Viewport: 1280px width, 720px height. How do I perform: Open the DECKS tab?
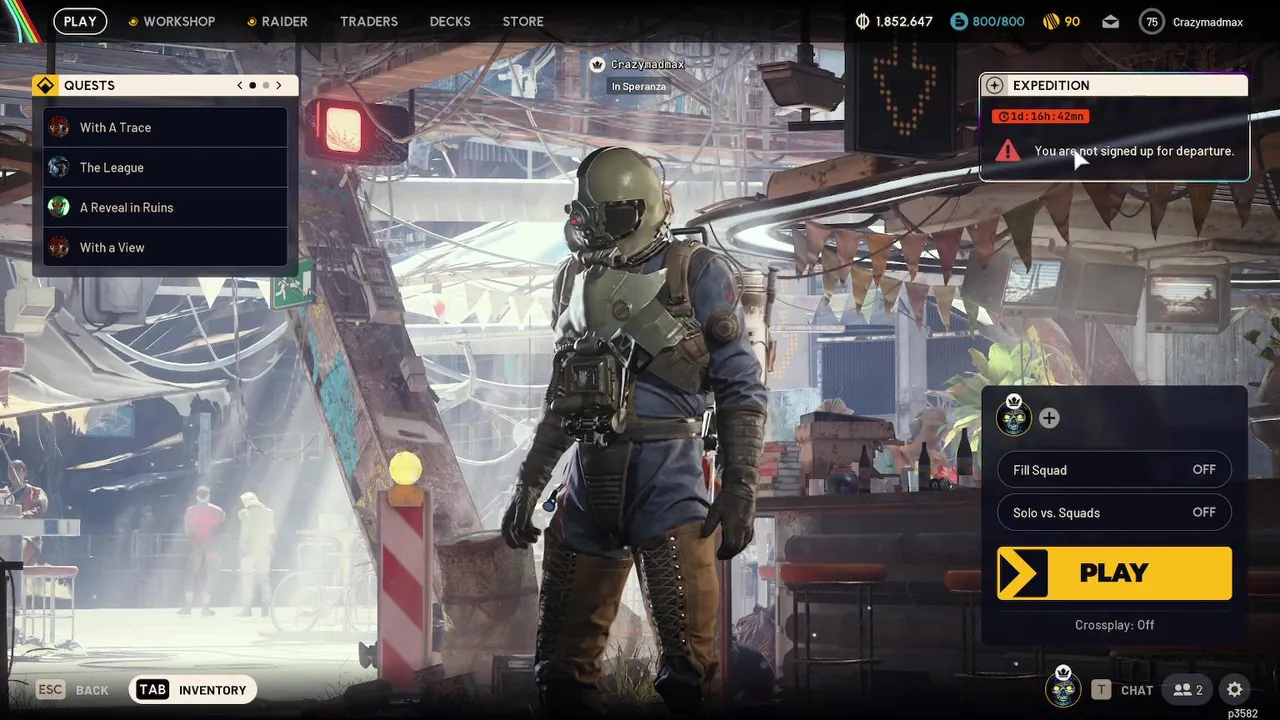coord(450,21)
